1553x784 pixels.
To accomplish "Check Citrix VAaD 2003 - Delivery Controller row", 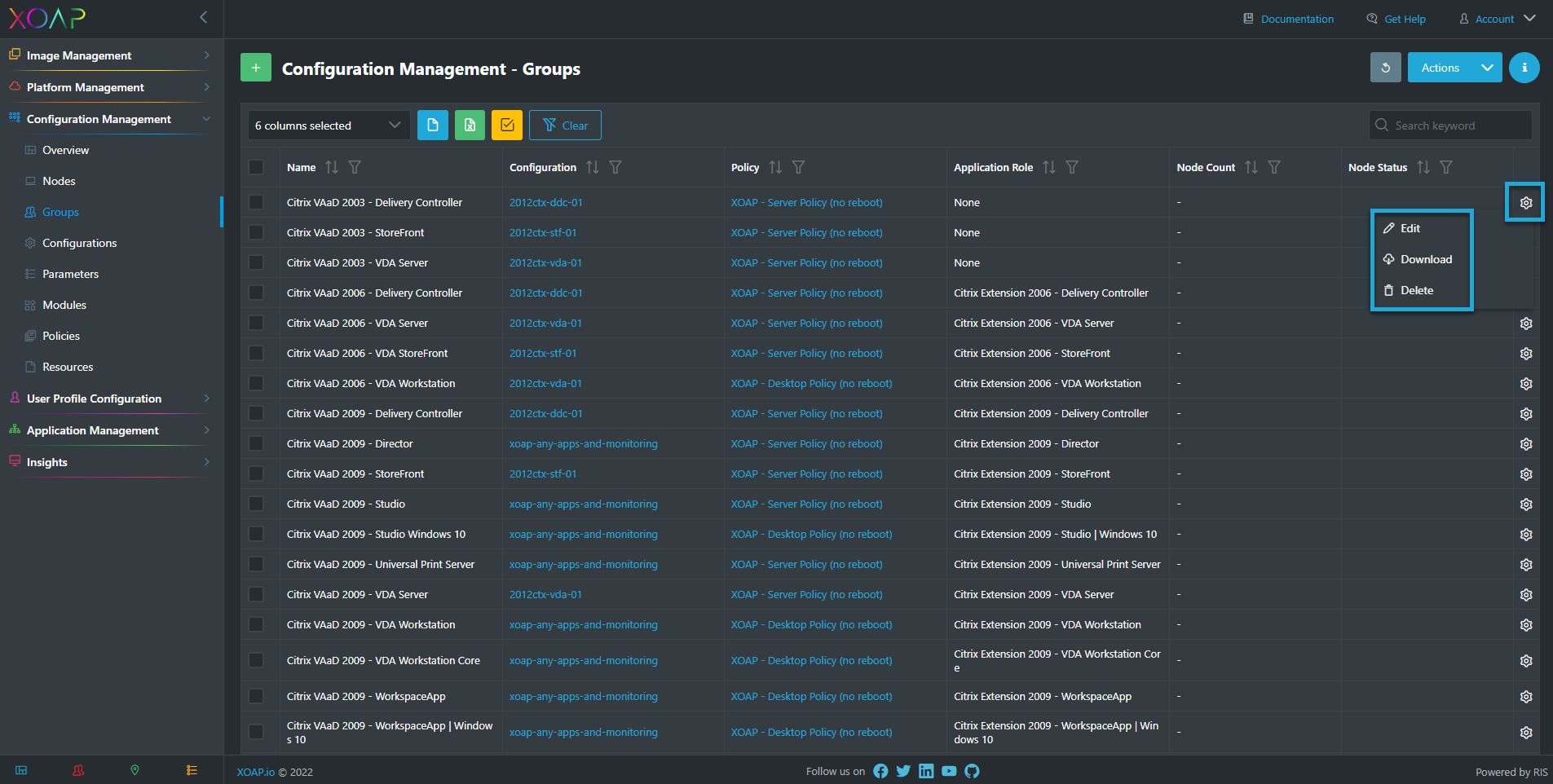I will pyautogui.click(x=256, y=202).
